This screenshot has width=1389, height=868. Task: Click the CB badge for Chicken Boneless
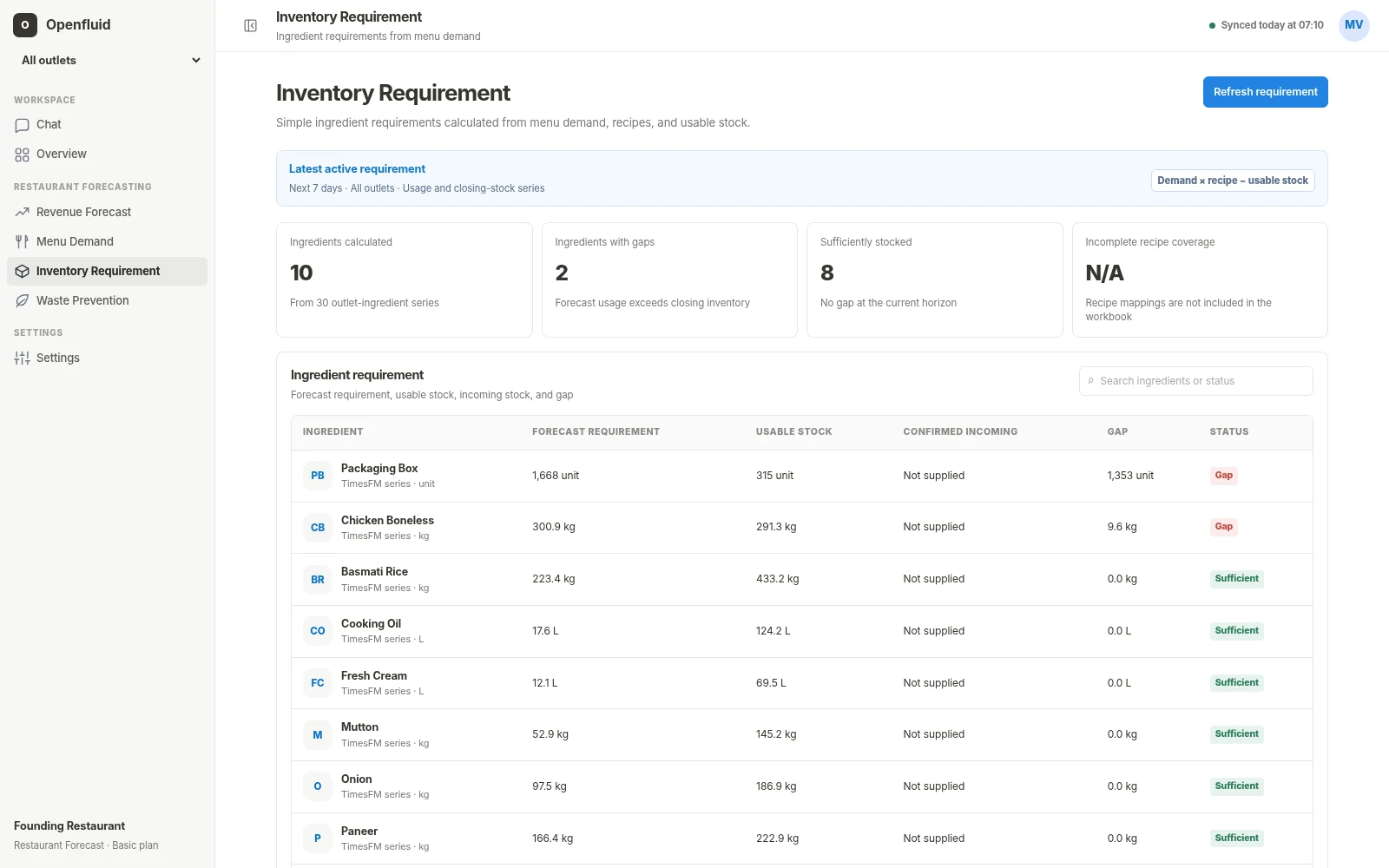pyautogui.click(x=318, y=528)
